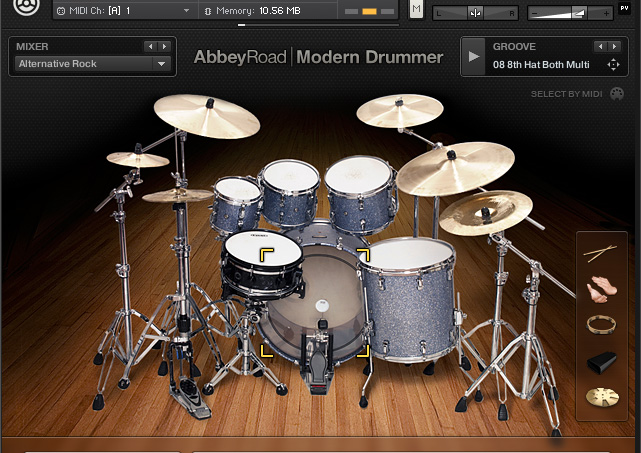The width and height of the screenshot is (641, 453).
Task: Select next Groove arrow
Action: click(x=614, y=47)
